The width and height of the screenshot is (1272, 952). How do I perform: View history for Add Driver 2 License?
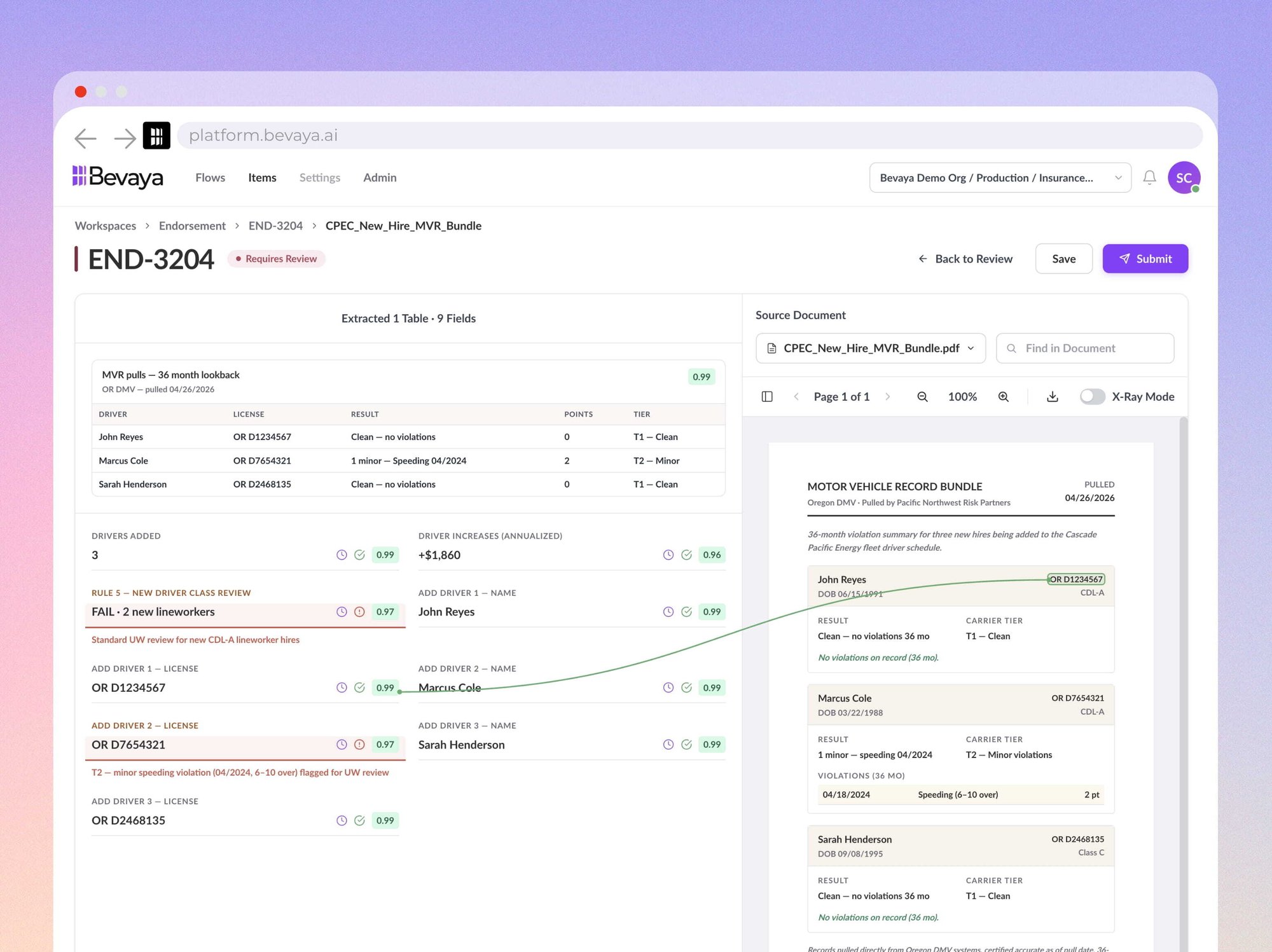pos(342,745)
